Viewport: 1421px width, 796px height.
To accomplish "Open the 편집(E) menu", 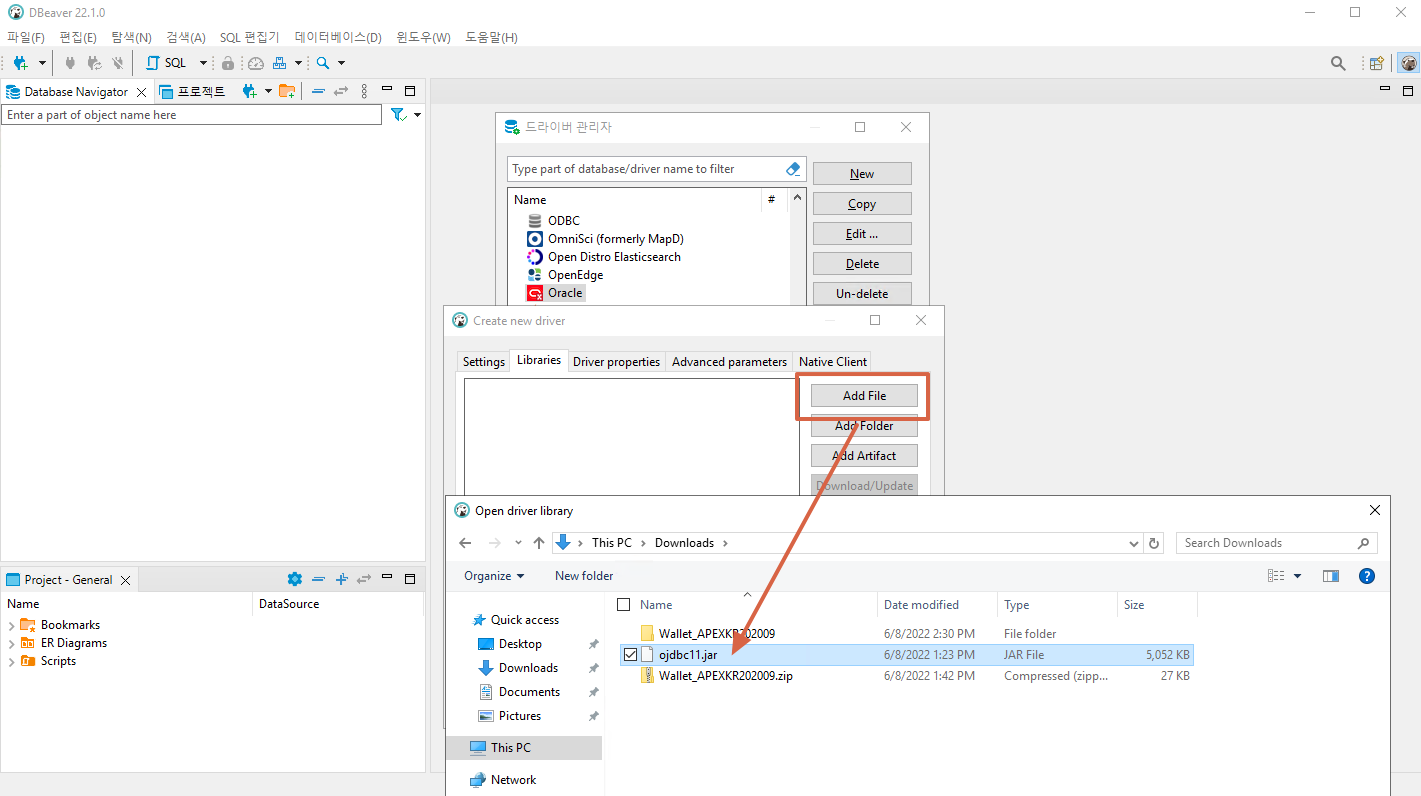I will click(78, 37).
